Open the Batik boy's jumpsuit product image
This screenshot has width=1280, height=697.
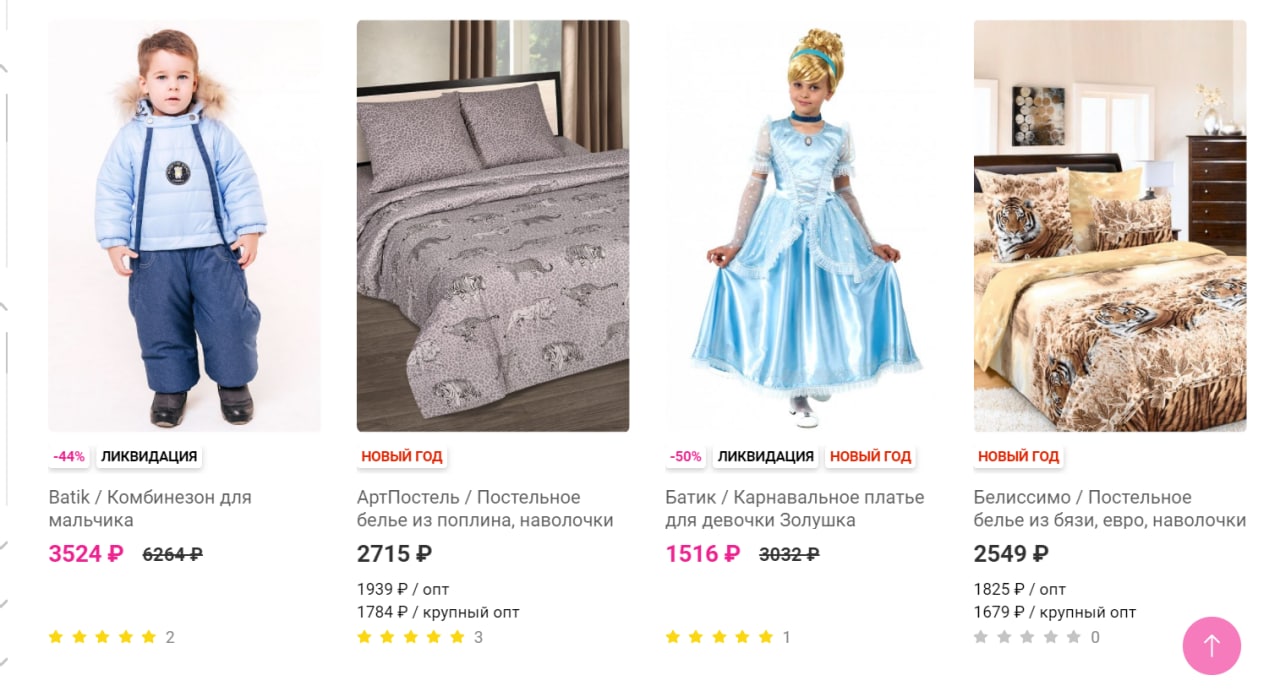click(185, 226)
